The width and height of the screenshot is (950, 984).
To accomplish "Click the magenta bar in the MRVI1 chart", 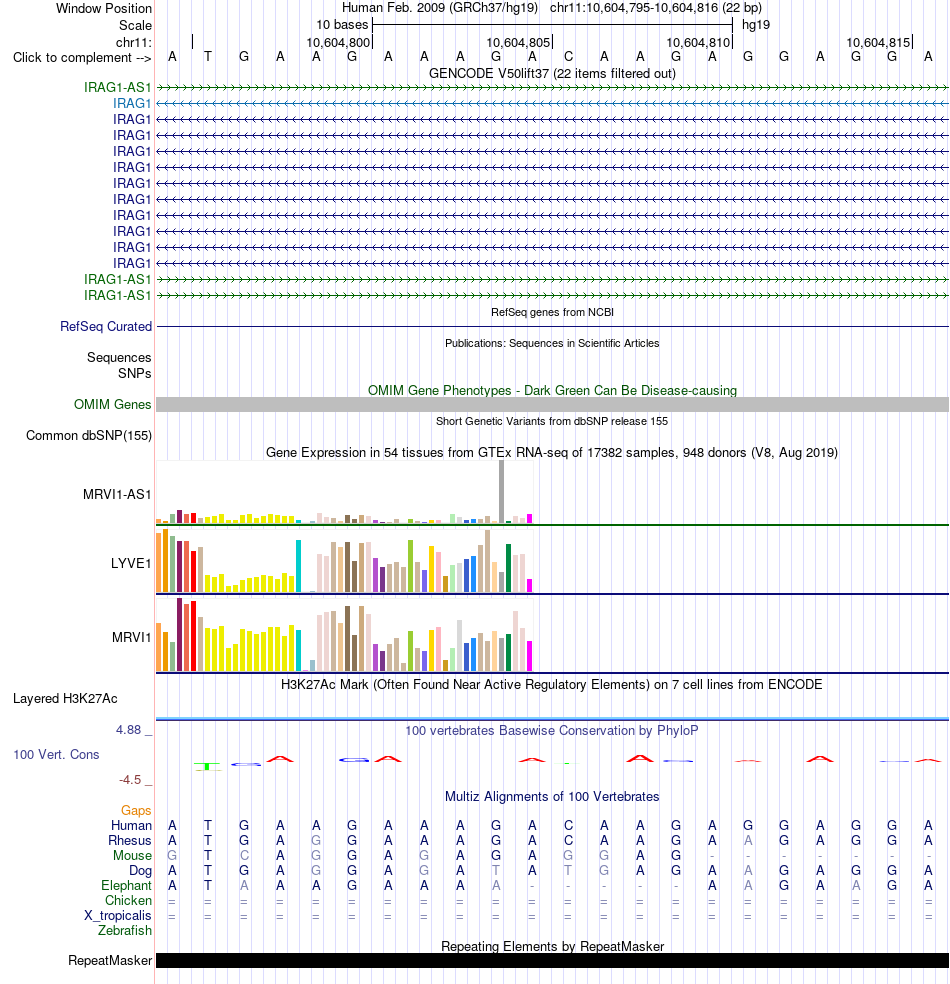I will [x=530, y=656].
